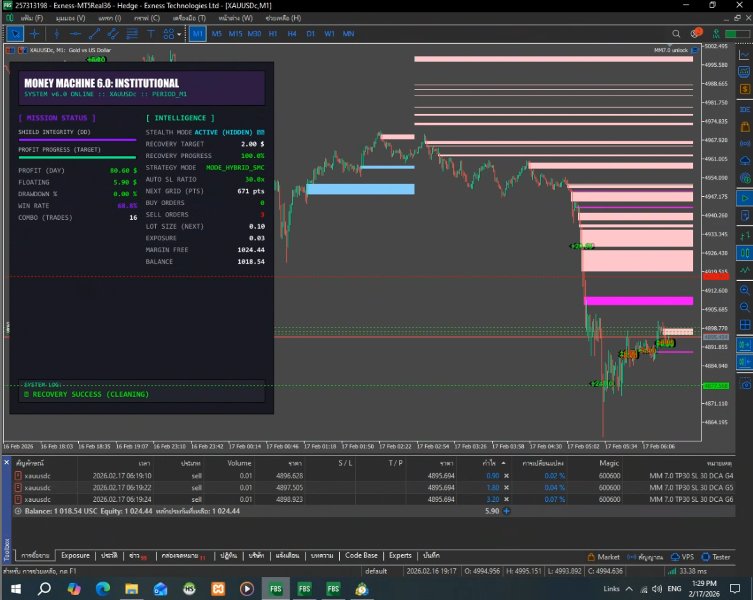Open the insert menu (I)

pyautogui.click(x=109, y=18)
